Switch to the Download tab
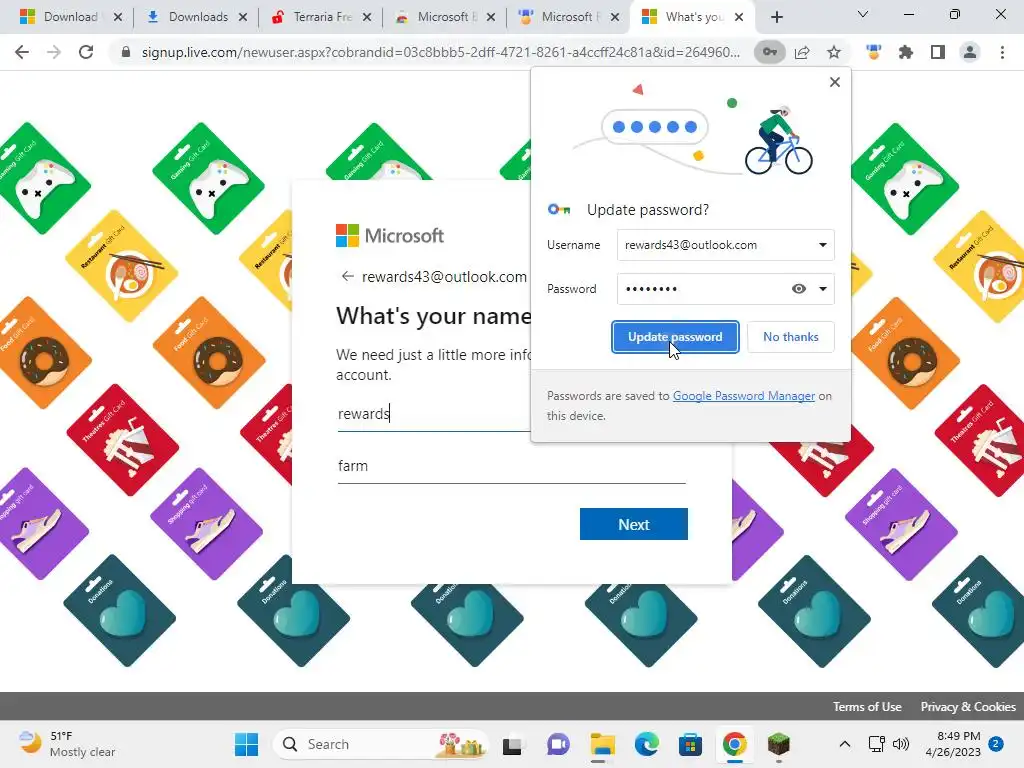Screen dimensions: 1024x768 coord(71,17)
